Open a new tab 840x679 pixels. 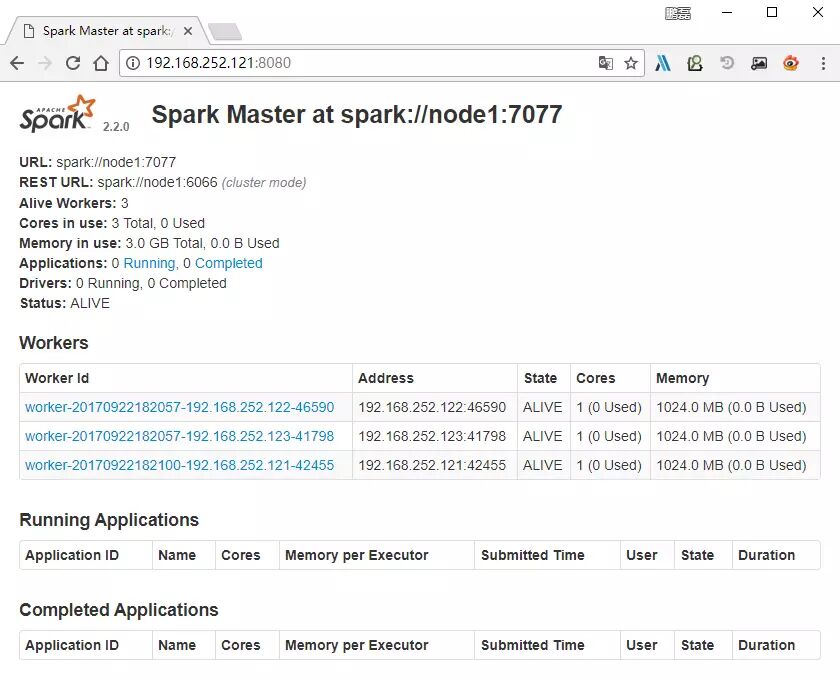(225, 32)
